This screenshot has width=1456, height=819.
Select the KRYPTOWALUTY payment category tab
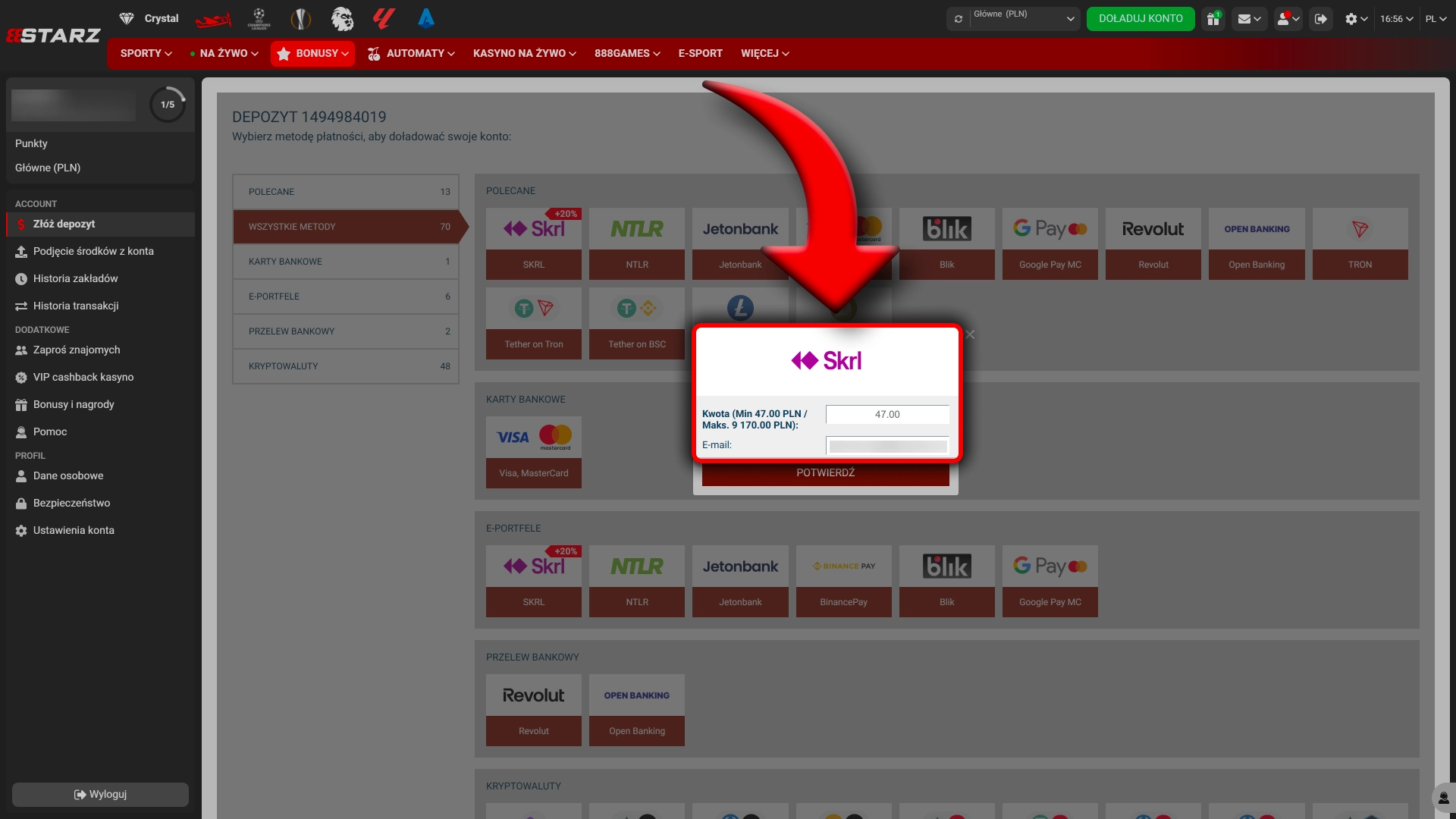click(346, 366)
